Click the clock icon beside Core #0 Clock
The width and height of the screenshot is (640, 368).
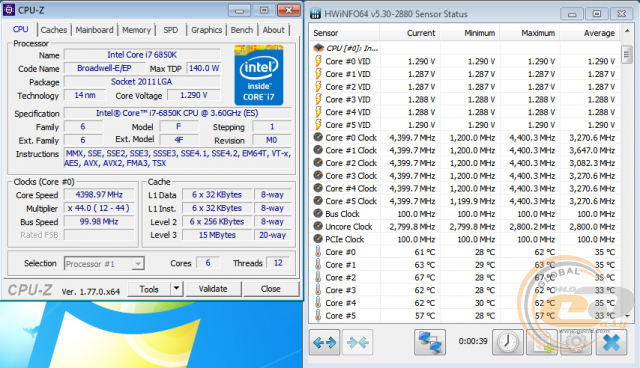pyautogui.click(x=318, y=137)
